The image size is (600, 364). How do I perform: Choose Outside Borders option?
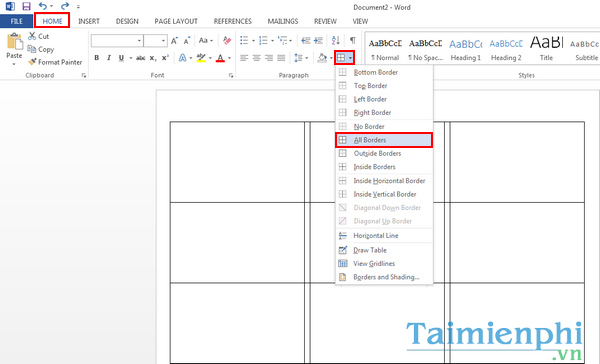(x=384, y=153)
